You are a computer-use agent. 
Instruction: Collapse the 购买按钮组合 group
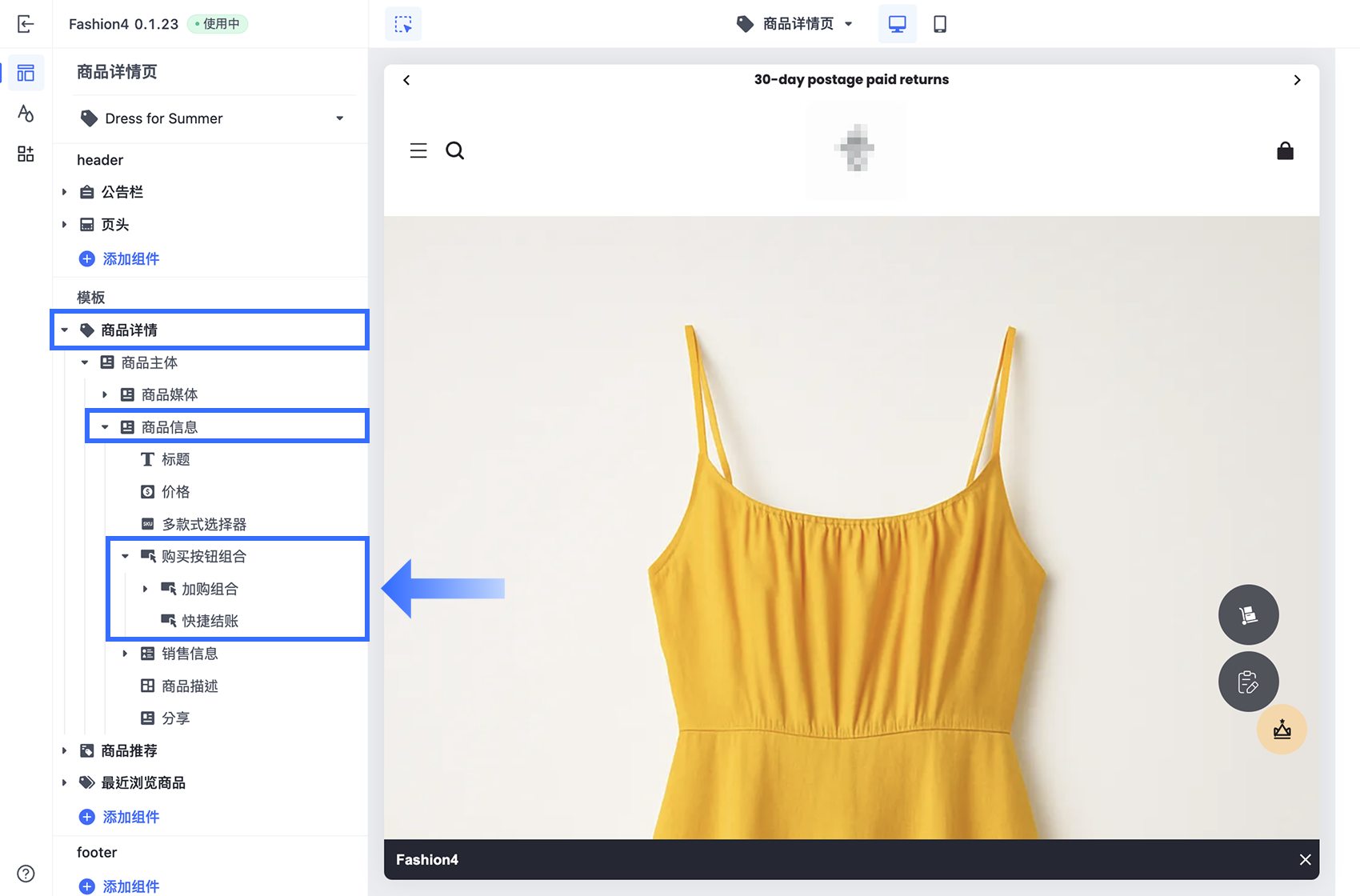(x=126, y=556)
